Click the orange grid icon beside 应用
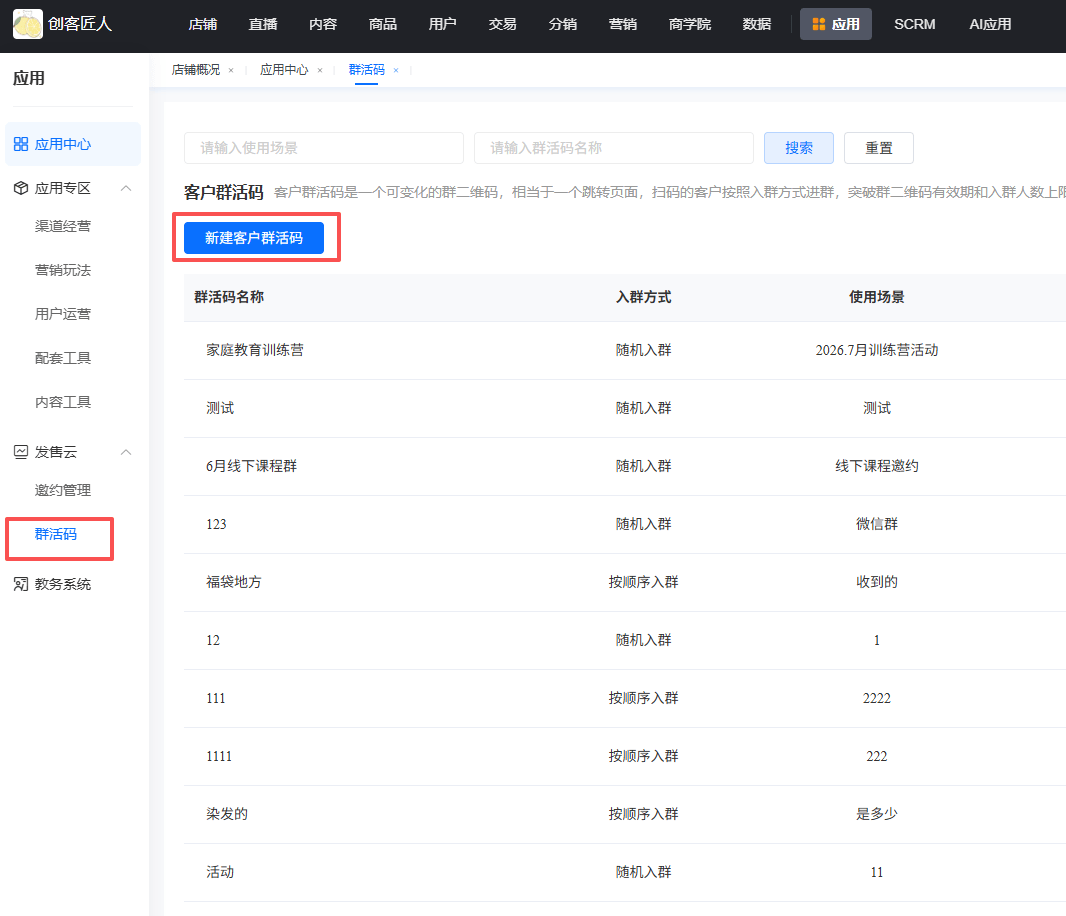Screen dimensions: 1066x916 pyautogui.click(x=819, y=24)
